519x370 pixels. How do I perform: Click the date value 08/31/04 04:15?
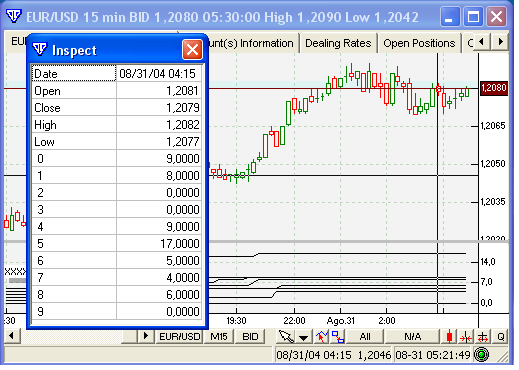157,74
